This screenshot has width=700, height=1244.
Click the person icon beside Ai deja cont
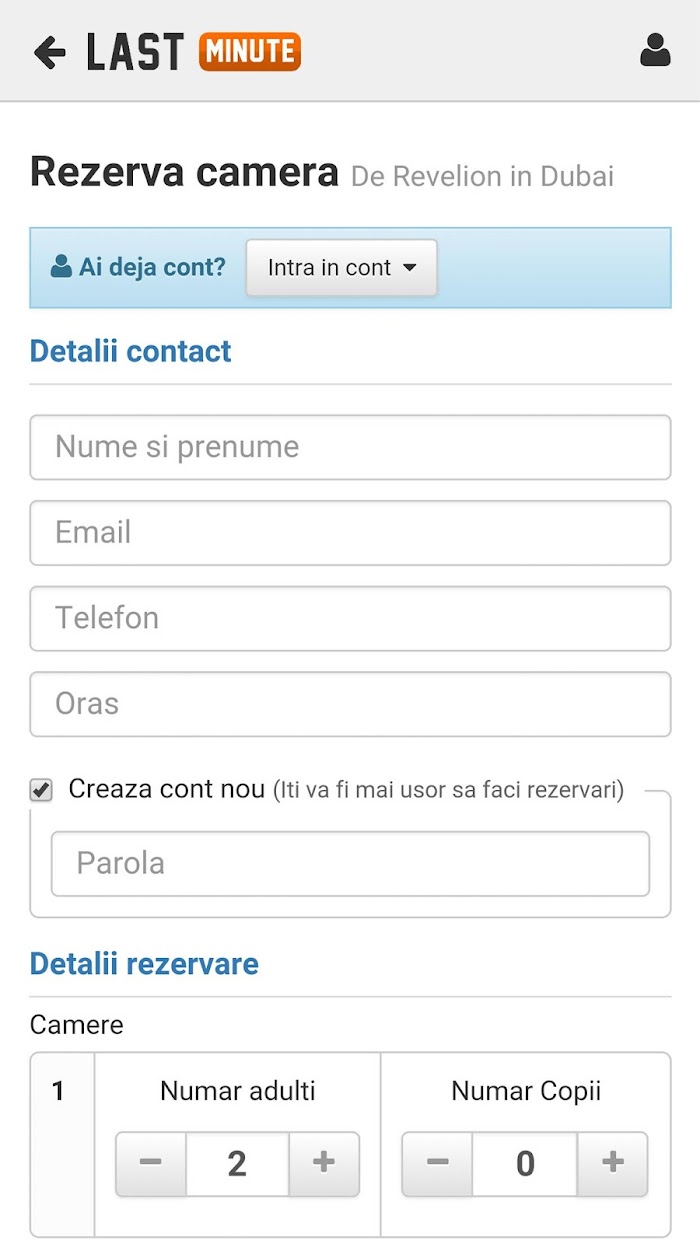pyautogui.click(x=61, y=267)
